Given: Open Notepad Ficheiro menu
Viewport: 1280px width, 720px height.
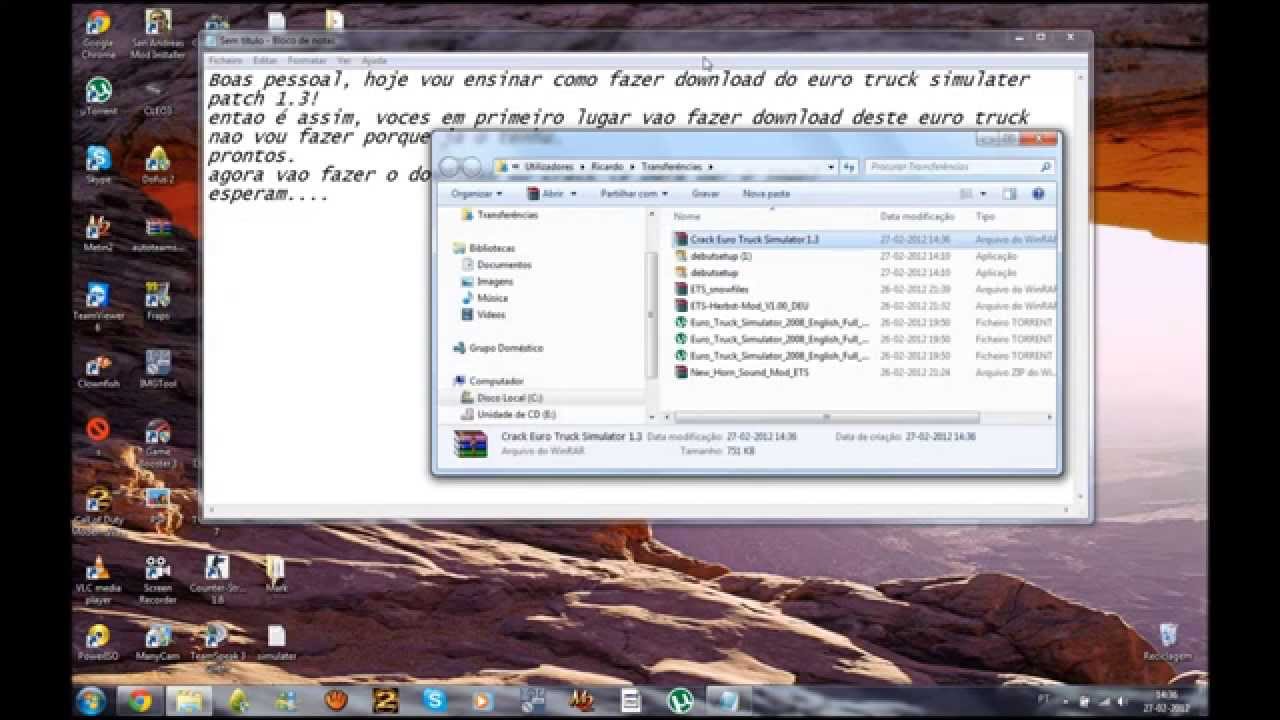Looking at the screenshot, I should click(x=225, y=60).
